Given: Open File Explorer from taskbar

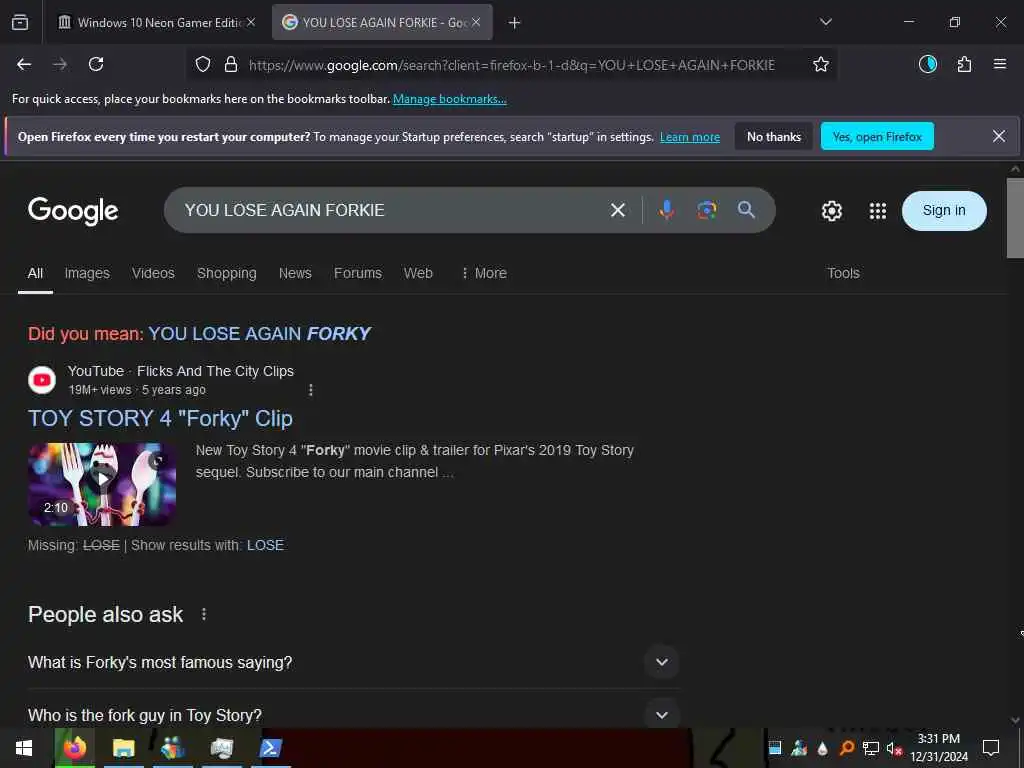Looking at the screenshot, I should click(123, 748).
